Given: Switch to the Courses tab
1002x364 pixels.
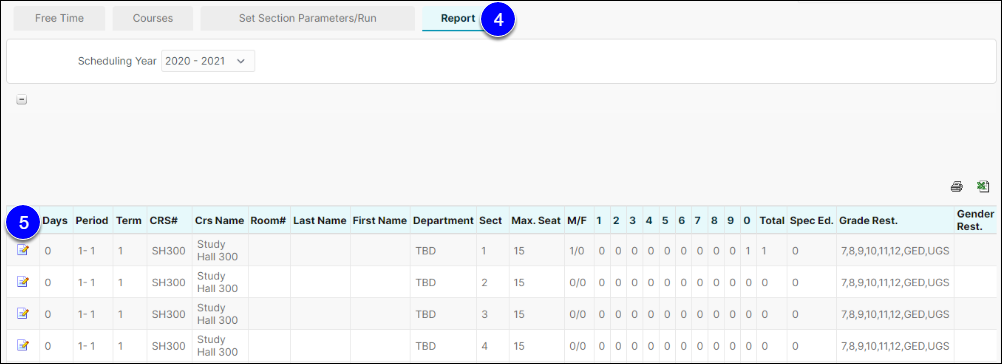Looking at the screenshot, I should point(153,19).
